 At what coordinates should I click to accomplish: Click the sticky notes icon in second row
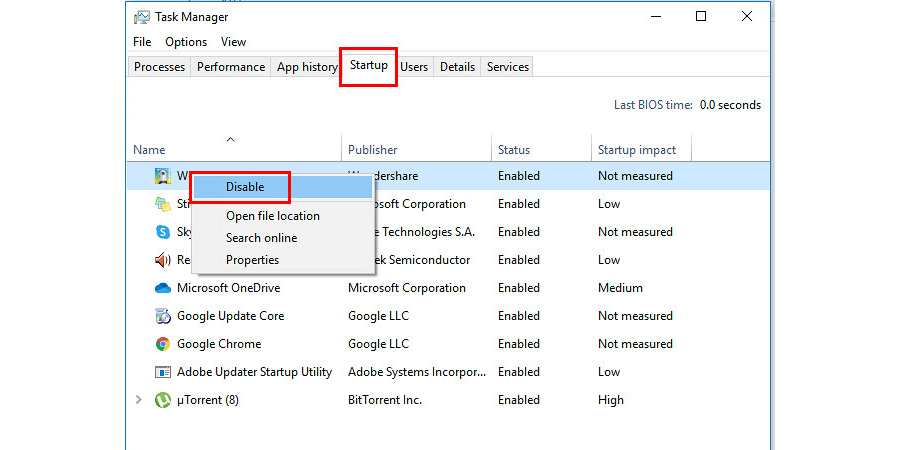coord(163,204)
